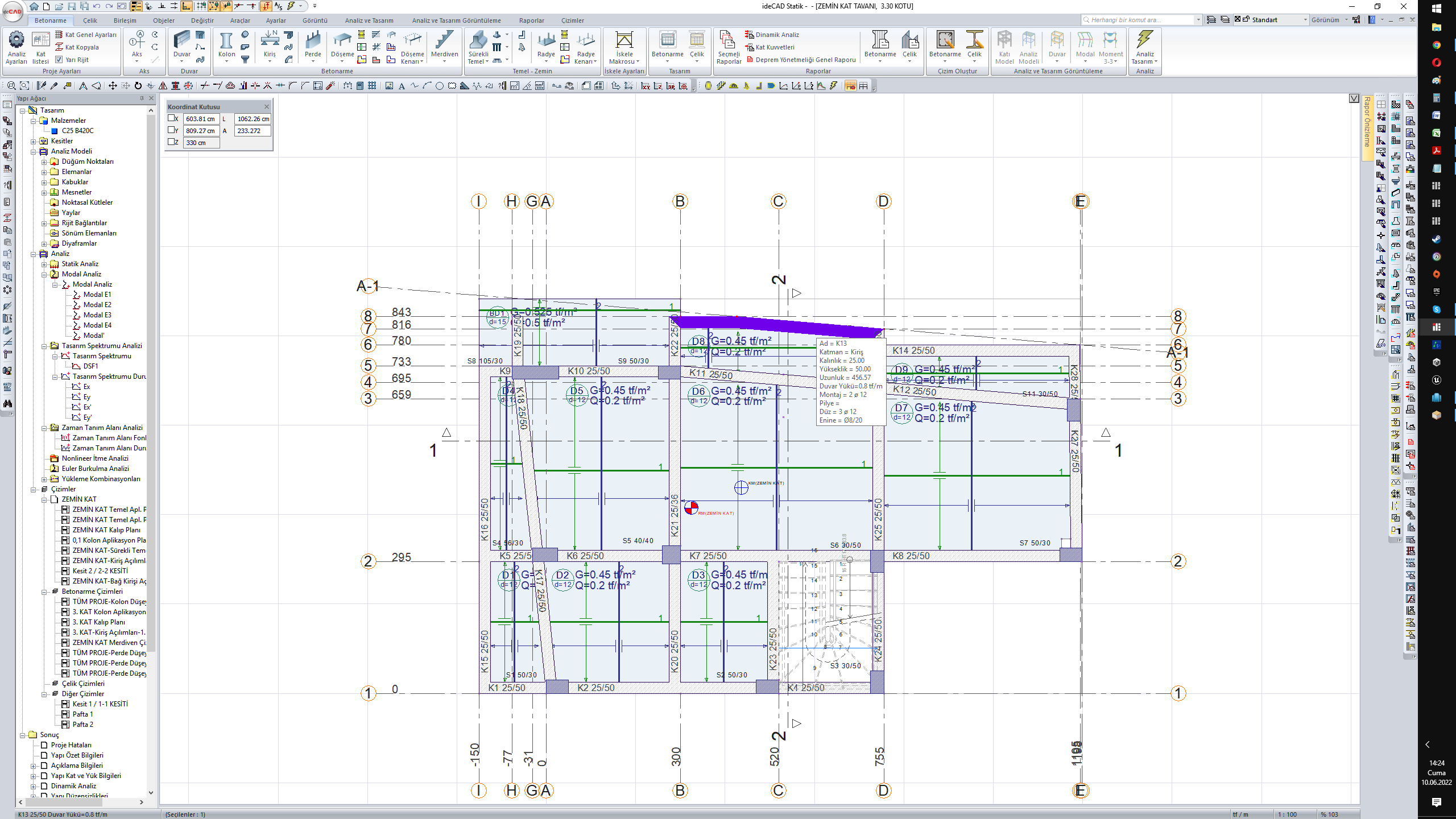Click the help question mark icon
This screenshot has width=1456, height=819.
(1372, 20)
